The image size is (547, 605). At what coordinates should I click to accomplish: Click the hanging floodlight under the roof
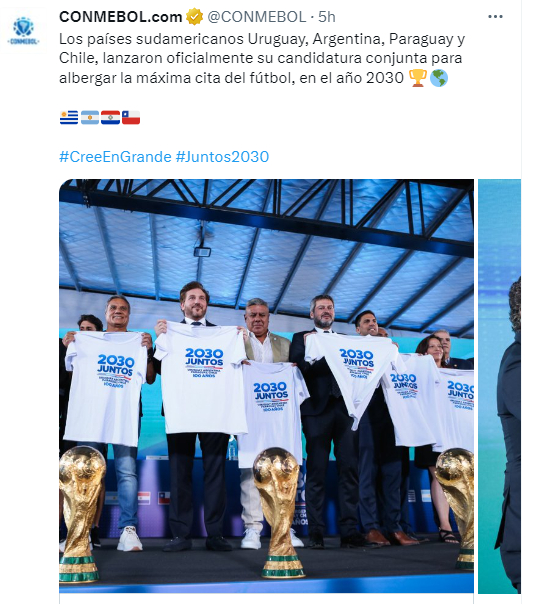[x=202, y=252]
